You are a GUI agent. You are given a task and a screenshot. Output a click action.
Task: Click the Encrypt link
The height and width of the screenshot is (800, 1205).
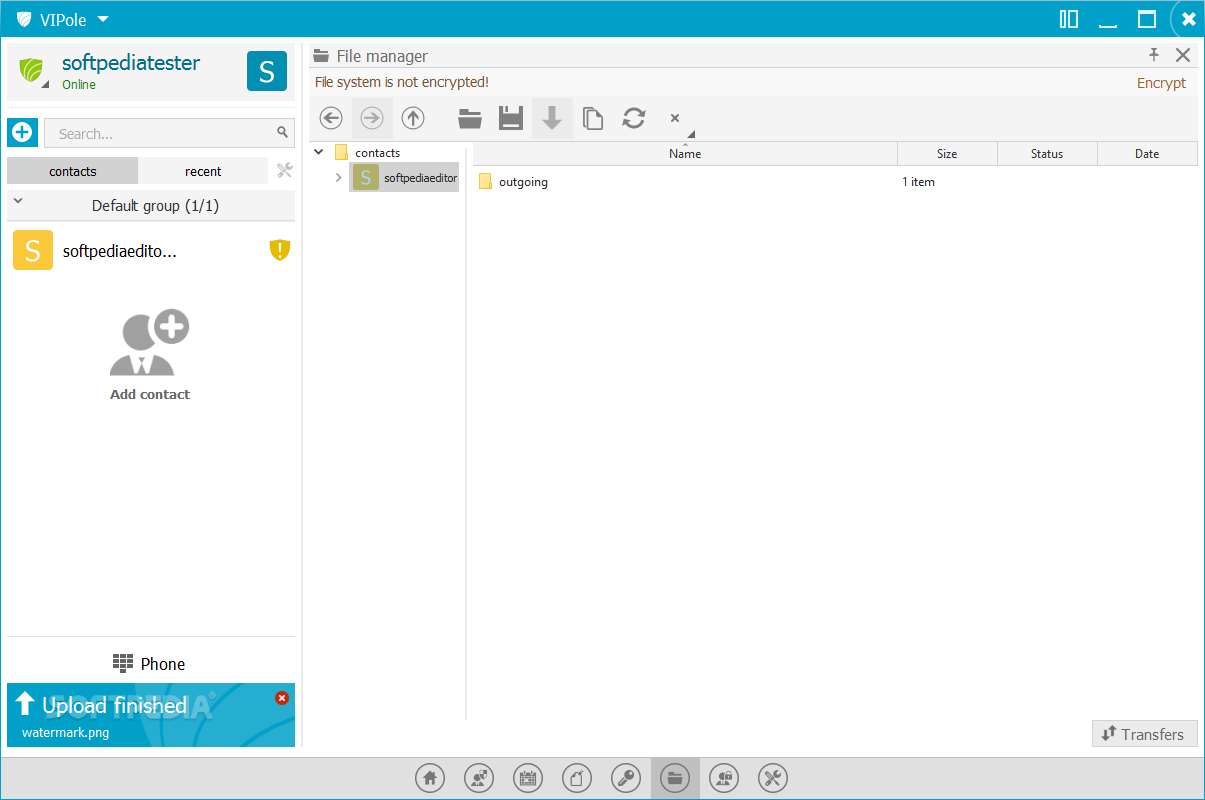[x=1161, y=83]
